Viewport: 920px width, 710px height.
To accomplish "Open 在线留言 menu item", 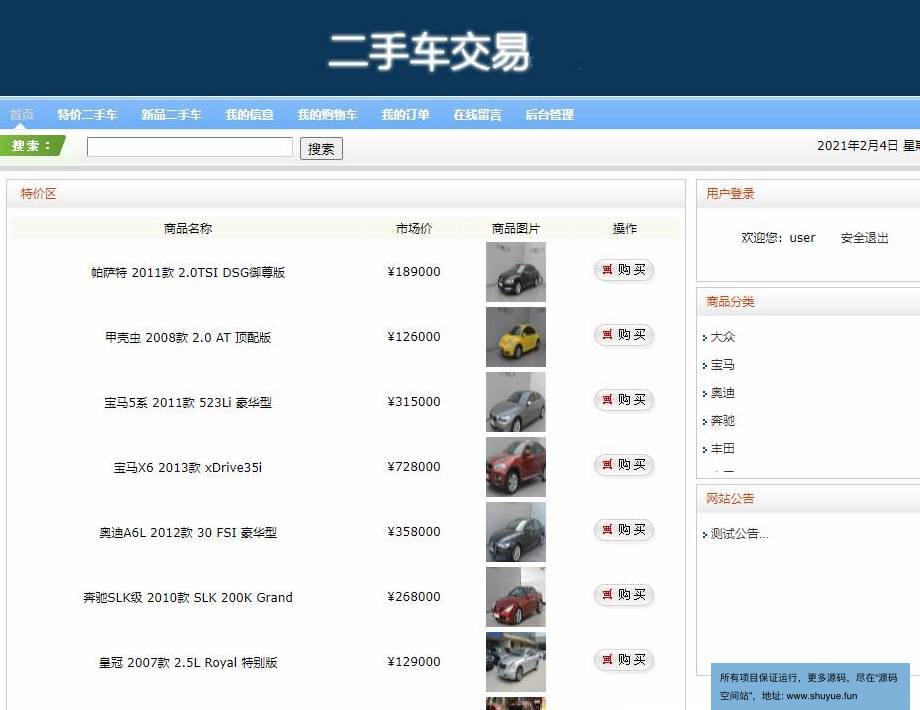I will tap(478, 114).
